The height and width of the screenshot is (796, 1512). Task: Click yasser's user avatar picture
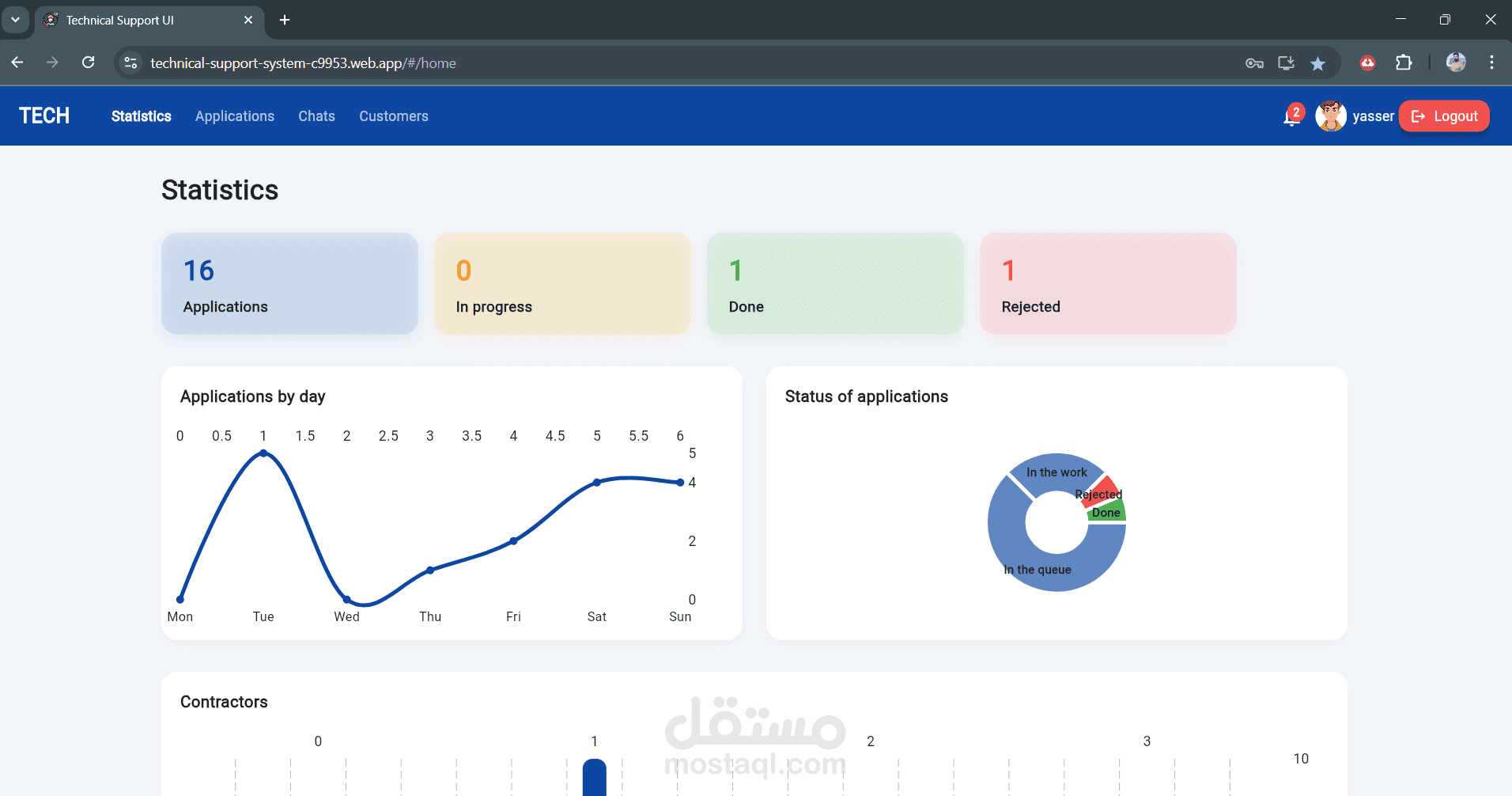click(1331, 116)
